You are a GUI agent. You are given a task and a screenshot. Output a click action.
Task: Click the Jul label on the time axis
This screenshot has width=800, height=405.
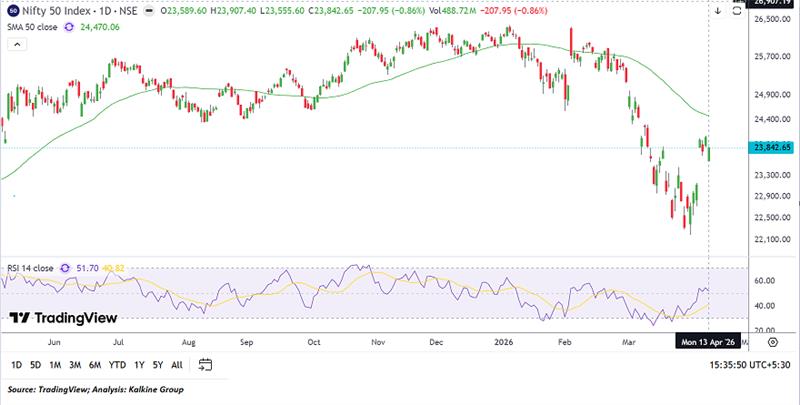click(118, 342)
